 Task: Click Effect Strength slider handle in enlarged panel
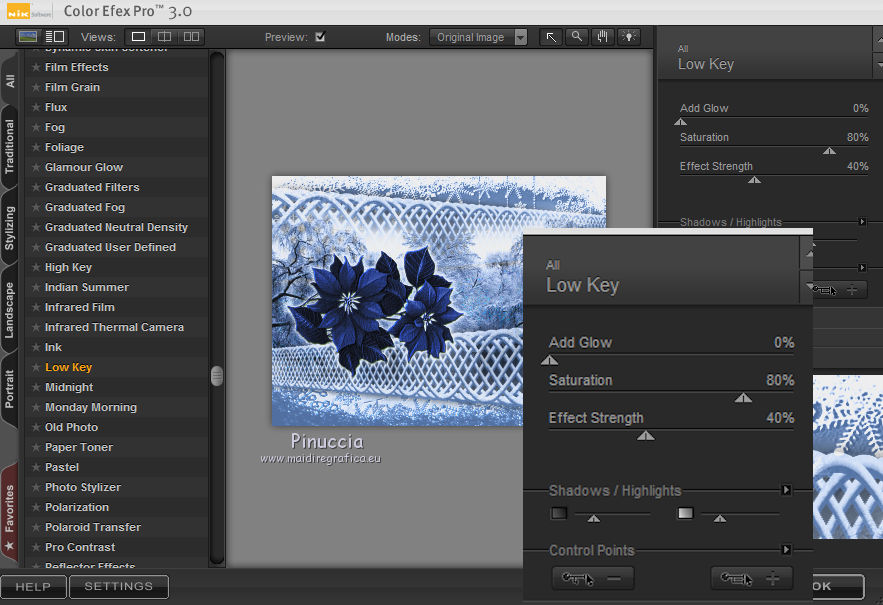point(646,435)
